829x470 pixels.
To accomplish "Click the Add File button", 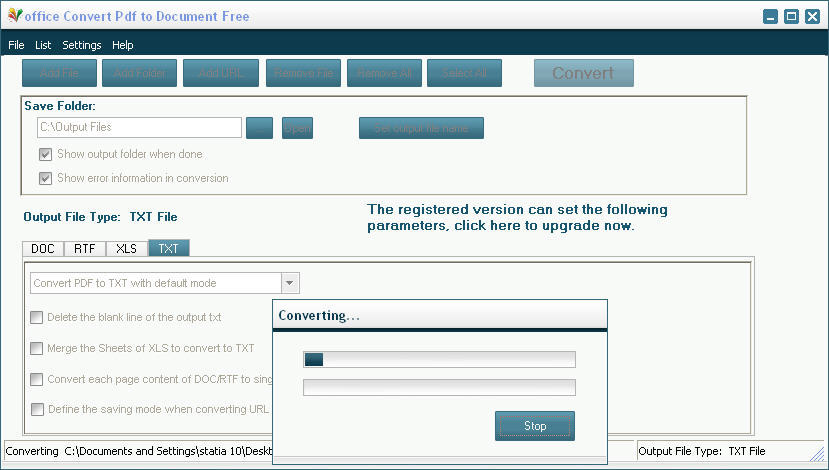I will 59,73.
